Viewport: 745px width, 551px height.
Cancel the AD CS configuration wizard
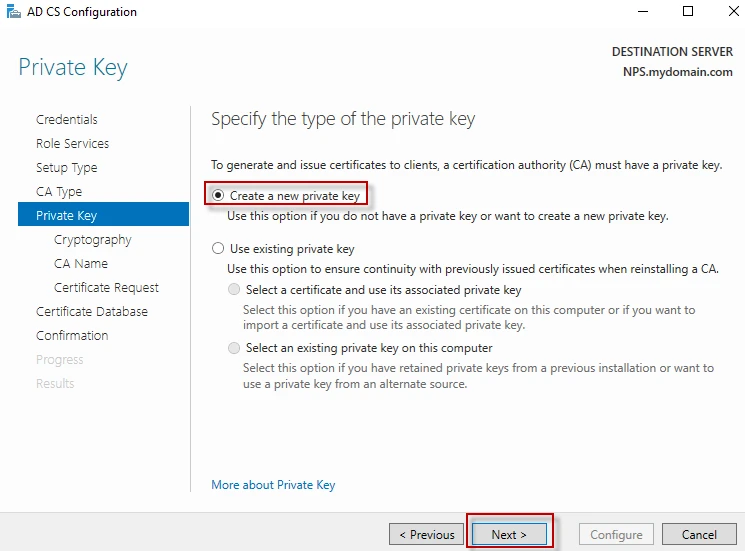pyautogui.click(x=699, y=535)
